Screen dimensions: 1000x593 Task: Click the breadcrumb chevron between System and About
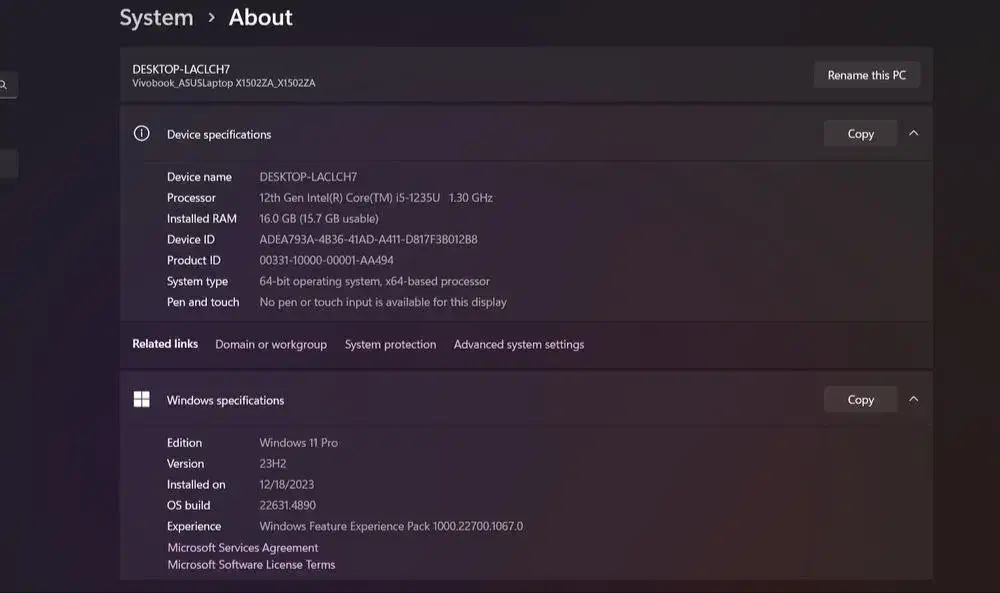pos(211,18)
